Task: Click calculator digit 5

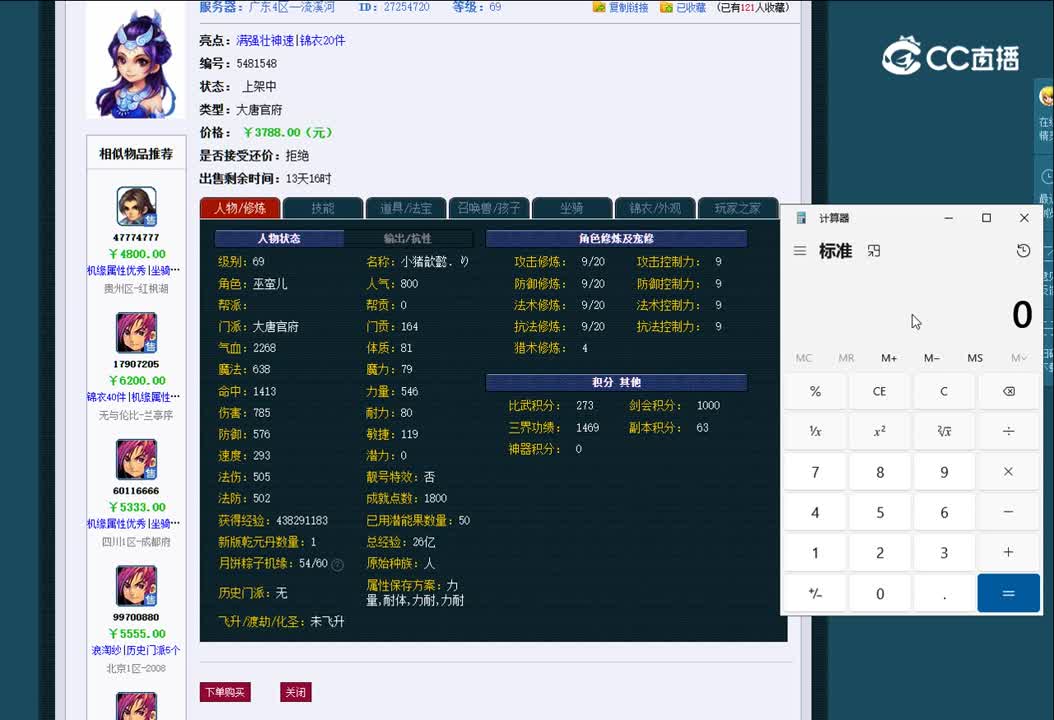Action: coord(879,512)
